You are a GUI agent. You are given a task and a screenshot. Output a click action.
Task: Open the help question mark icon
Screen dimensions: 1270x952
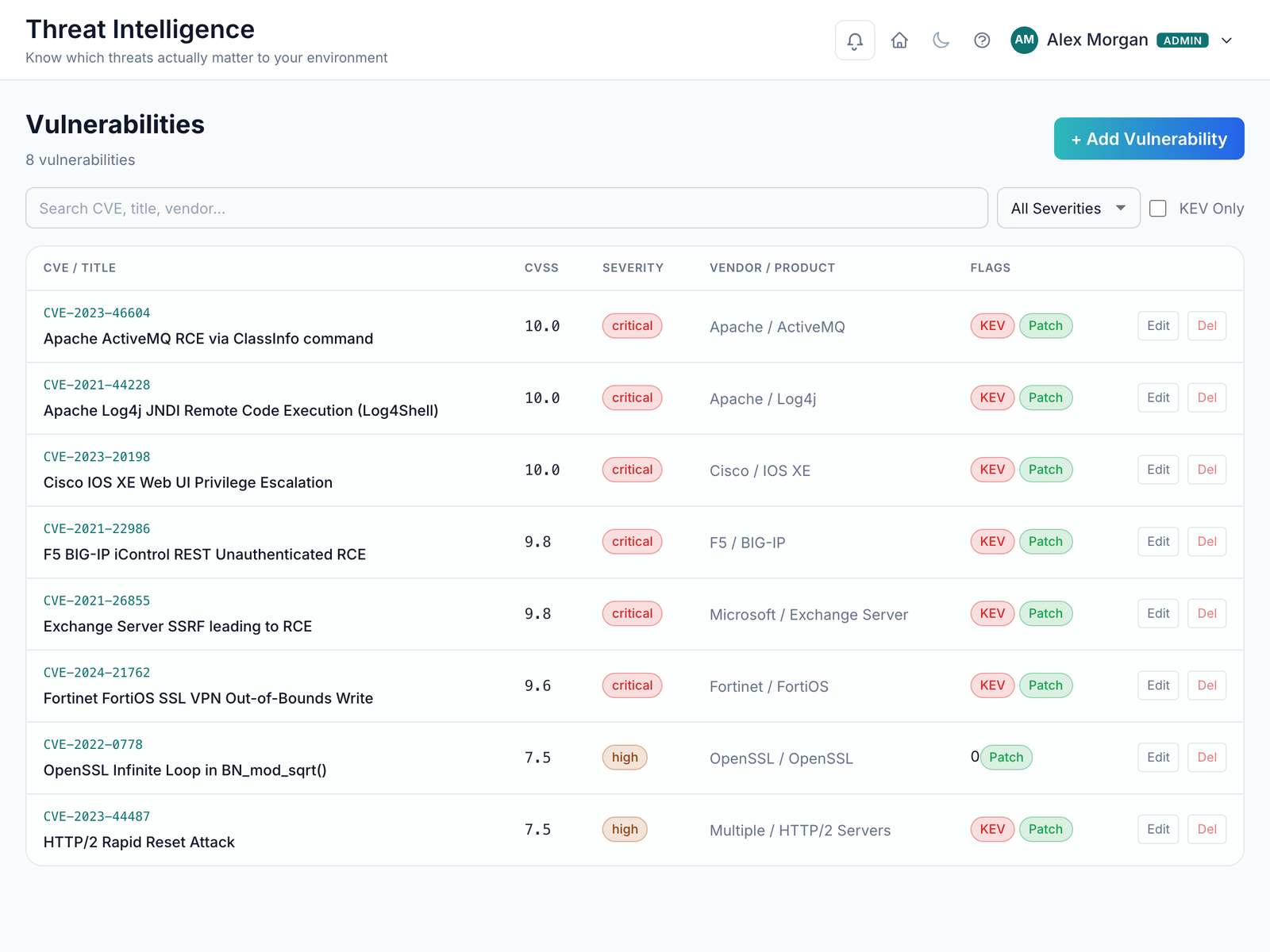point(982,40)
